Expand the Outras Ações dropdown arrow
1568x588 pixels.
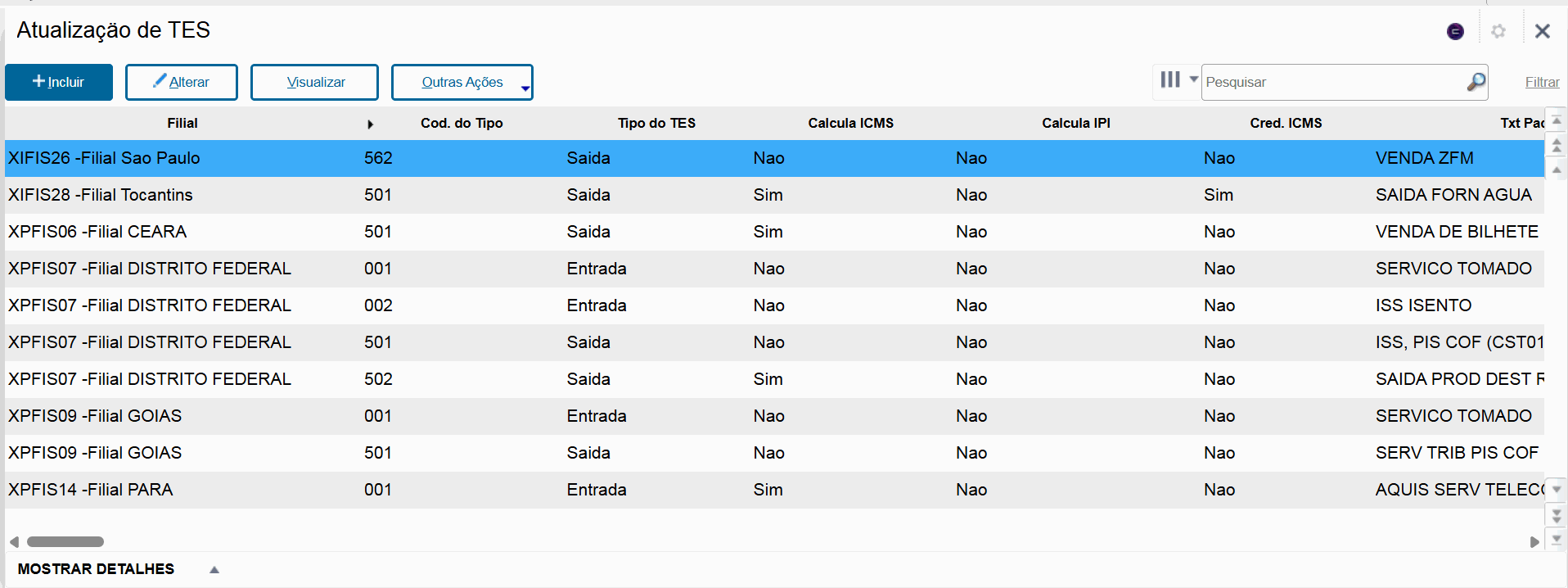tap(525, 88)
